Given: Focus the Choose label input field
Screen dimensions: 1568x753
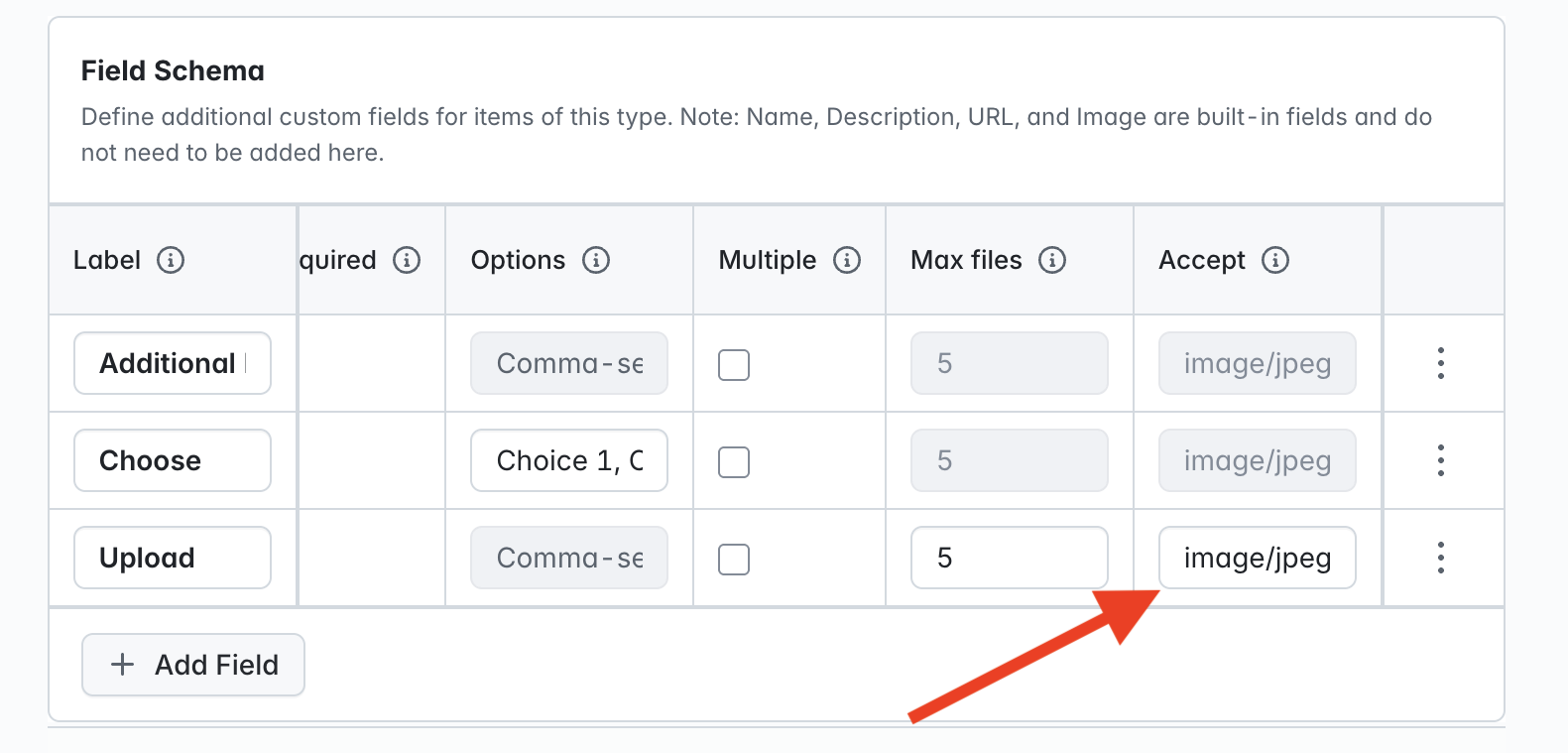Looking at the screenshot, I should coord(173,460).
